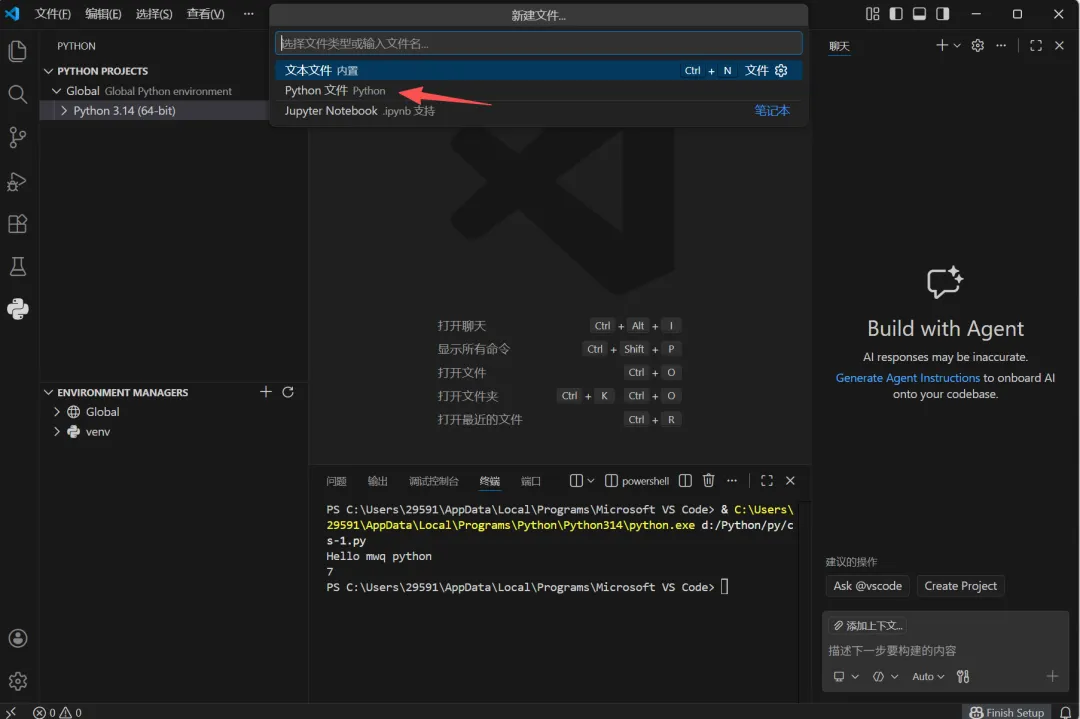Split the powershell terminal
Screen dimensions: 1080x719
coord(685,481)
